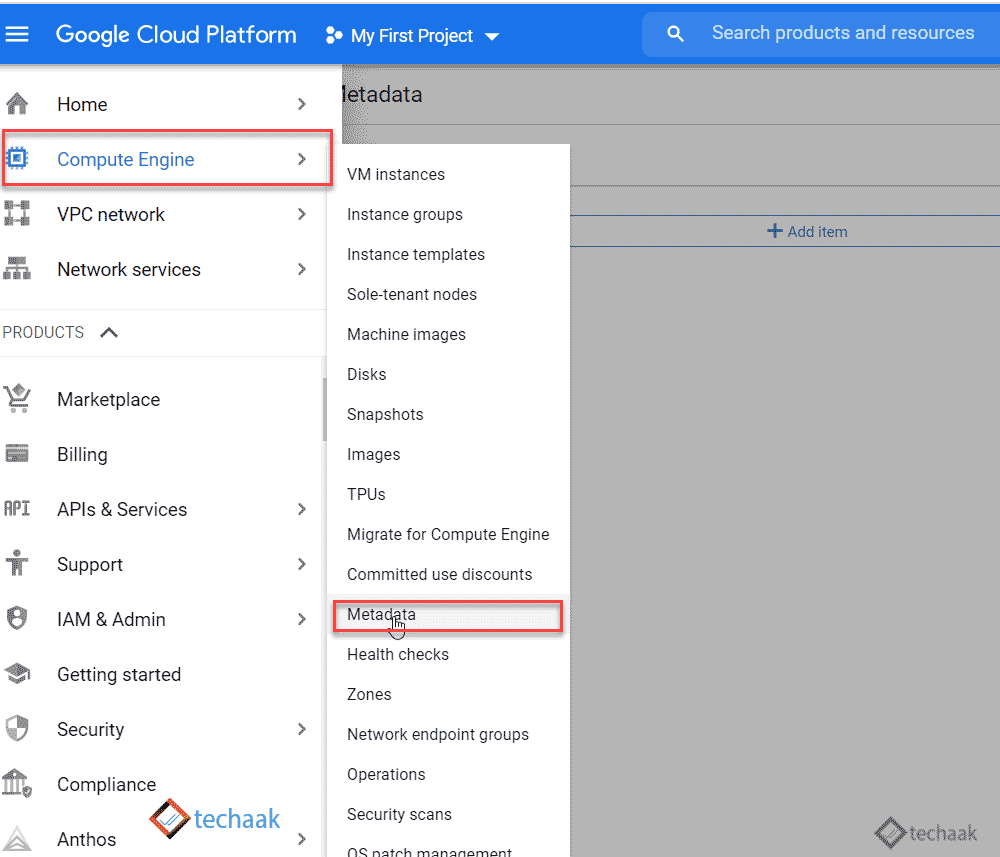Viewport: 1000px width, 857px height.
Task: Select Migrate for Compute Engine
Action: coord(448,534)
